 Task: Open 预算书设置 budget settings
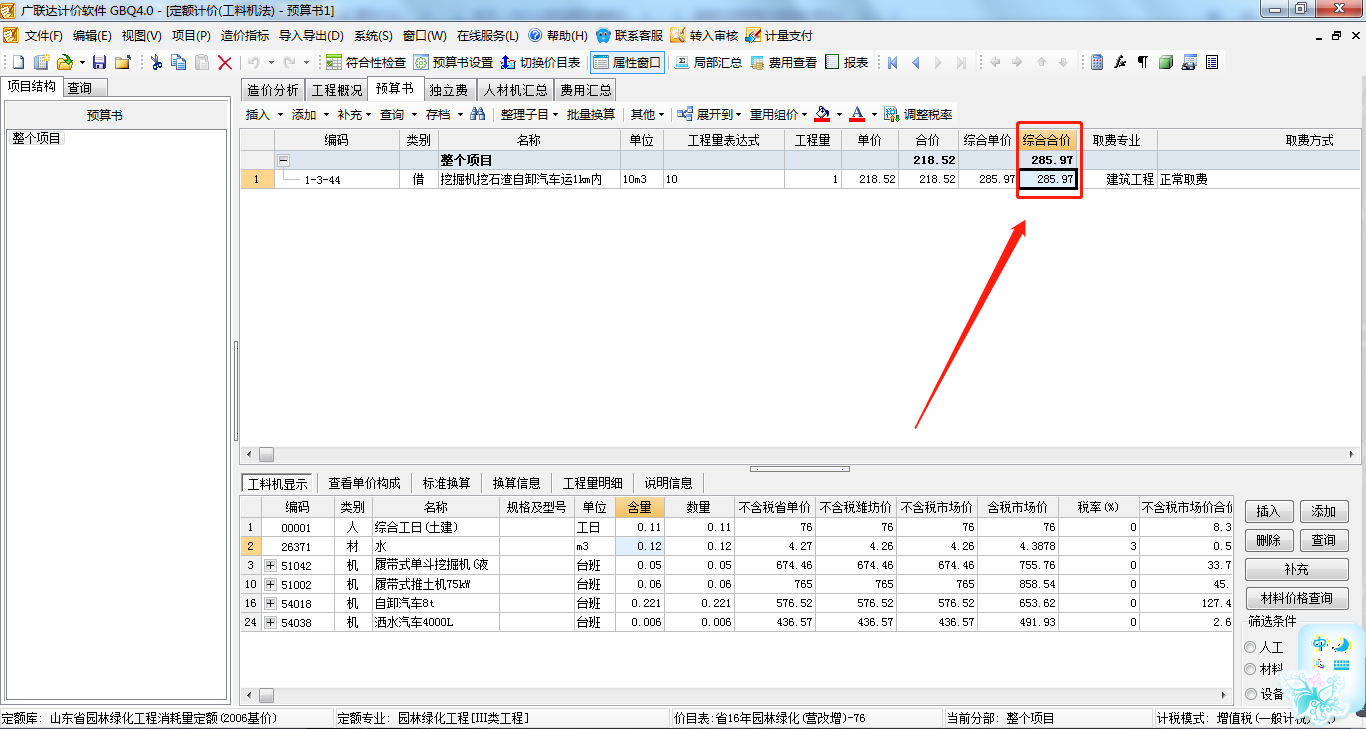pyautogui.click(x=453, y=62)
